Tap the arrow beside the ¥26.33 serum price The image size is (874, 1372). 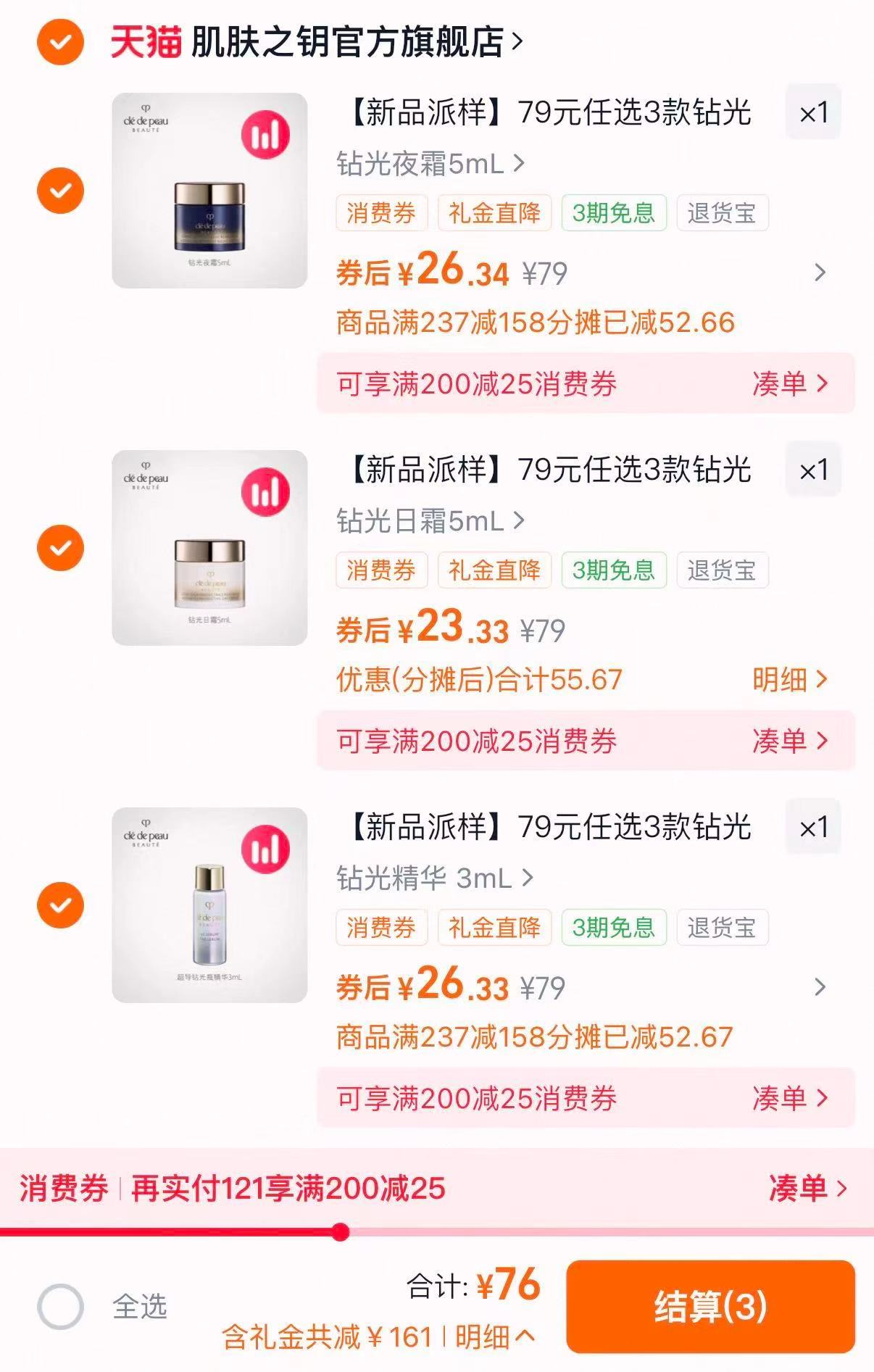[x=820, y=987]
